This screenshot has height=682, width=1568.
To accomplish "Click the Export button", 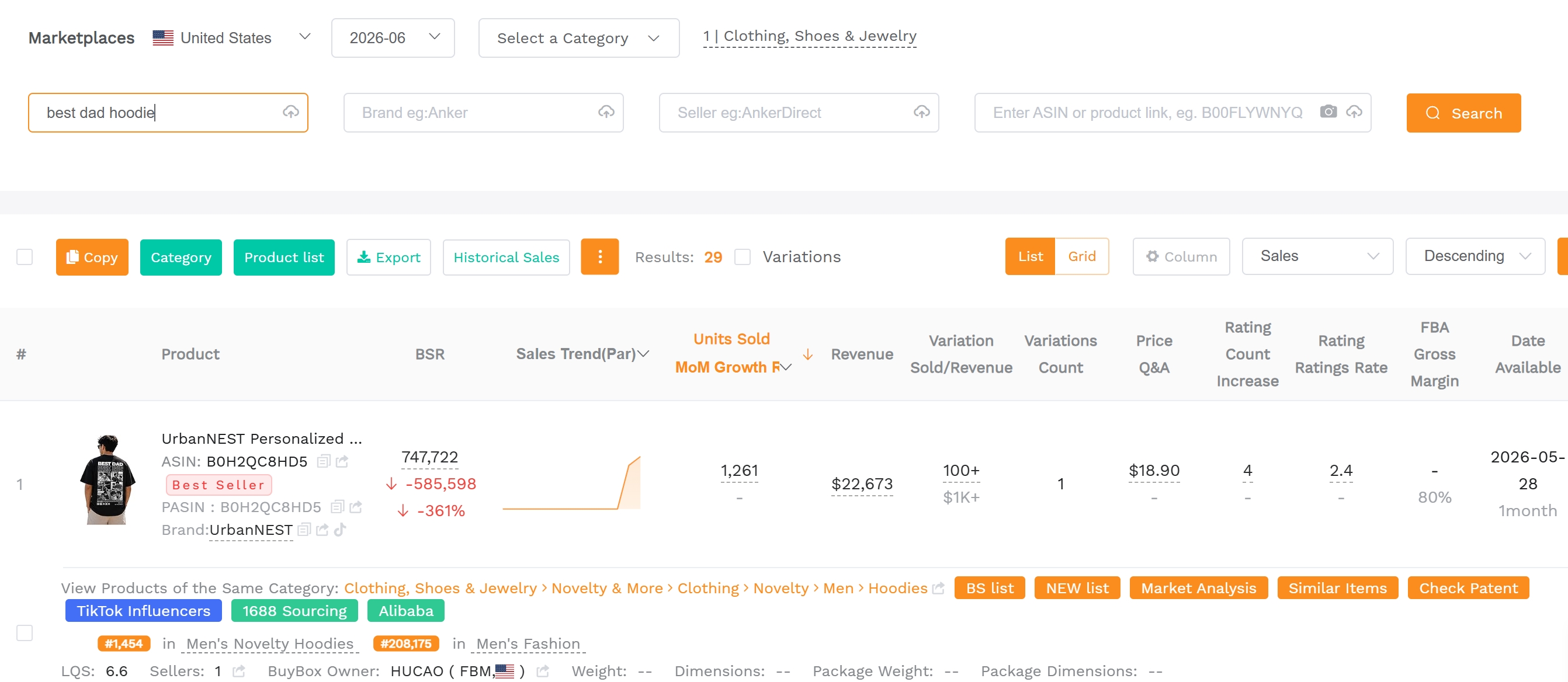I will click(x=388, y=257).
